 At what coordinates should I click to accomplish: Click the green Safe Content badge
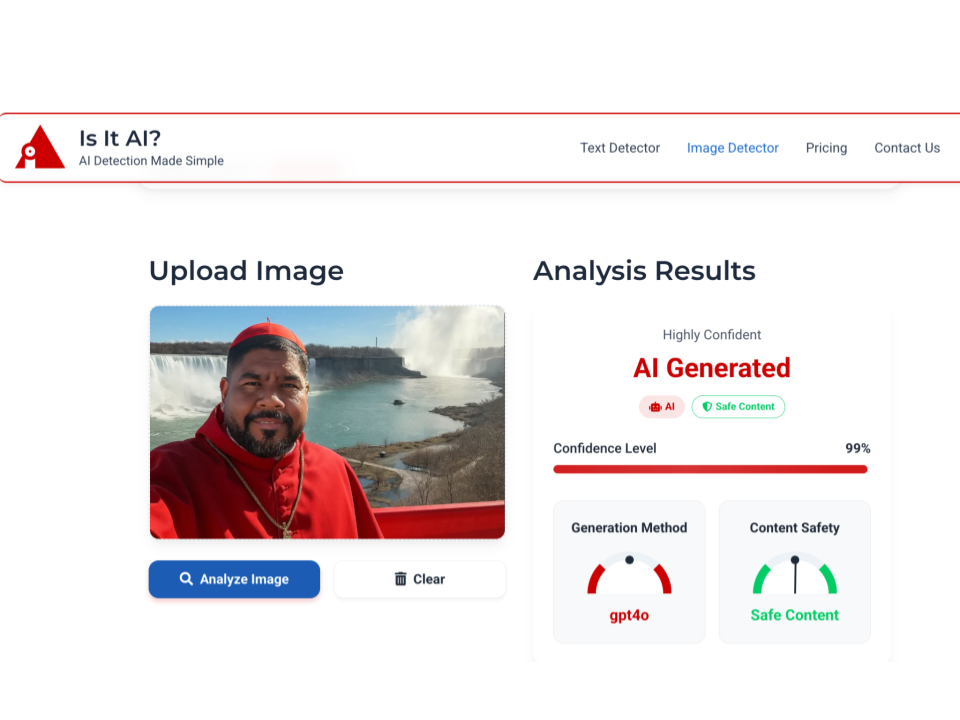738,407
